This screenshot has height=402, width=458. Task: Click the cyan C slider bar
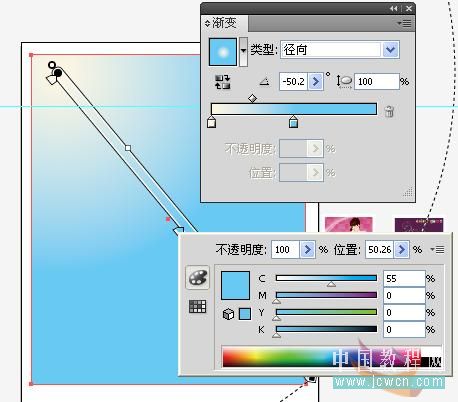[326, 278]
